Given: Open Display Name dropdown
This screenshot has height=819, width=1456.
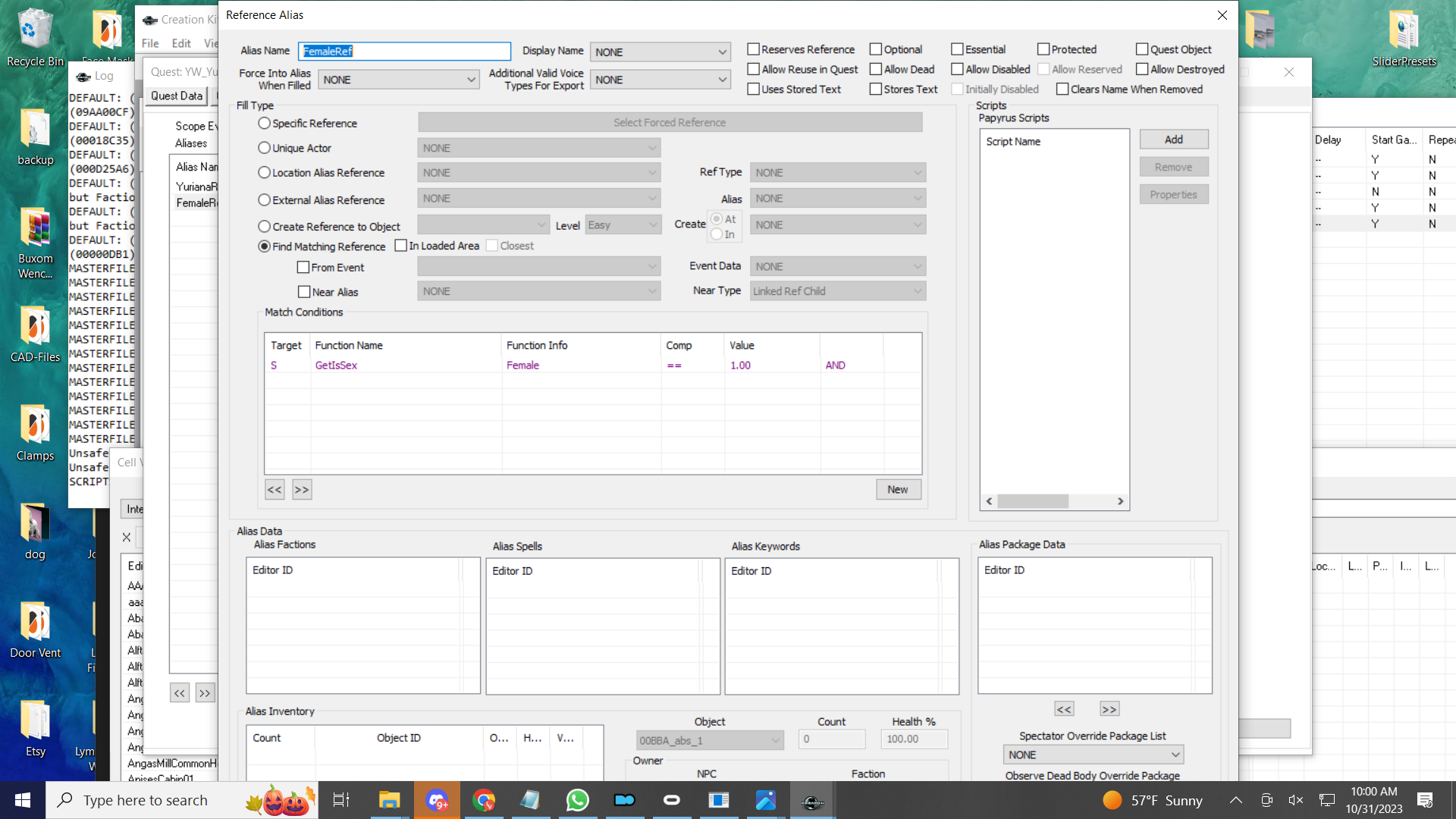Looking at the screenshot, I should pos(660,52).
